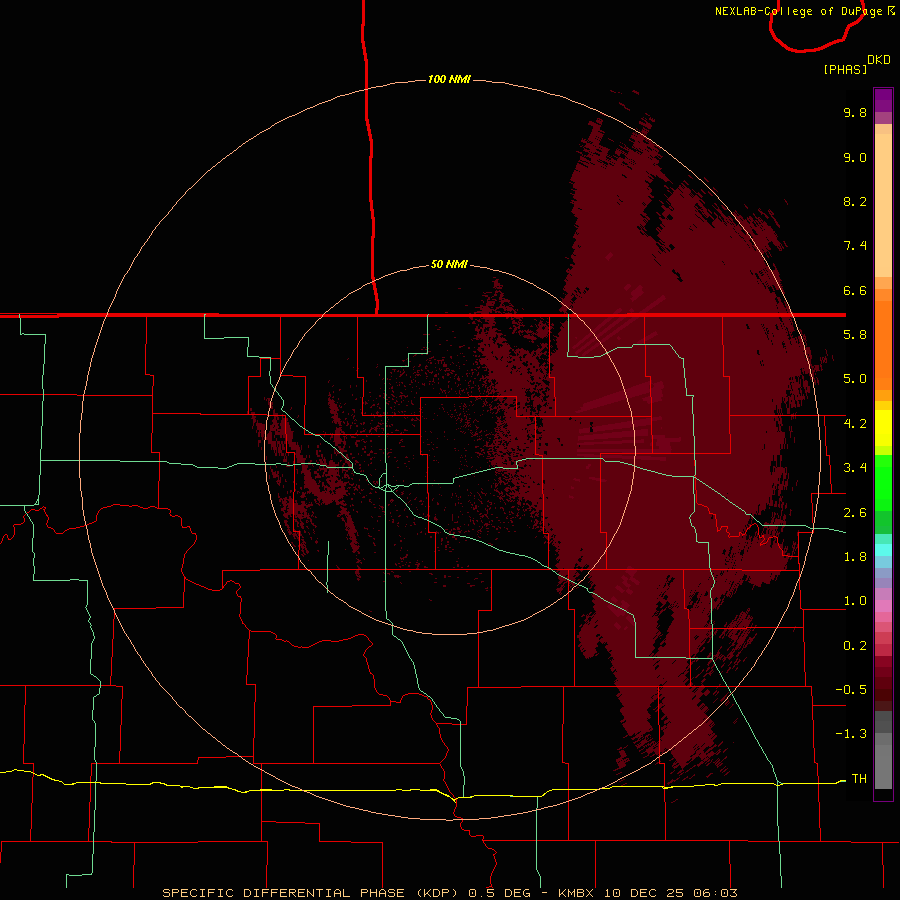Click the 'TH' label on the color scale
Image resolution: width=900 pixels, height=900 pixels.
[859, 779]
